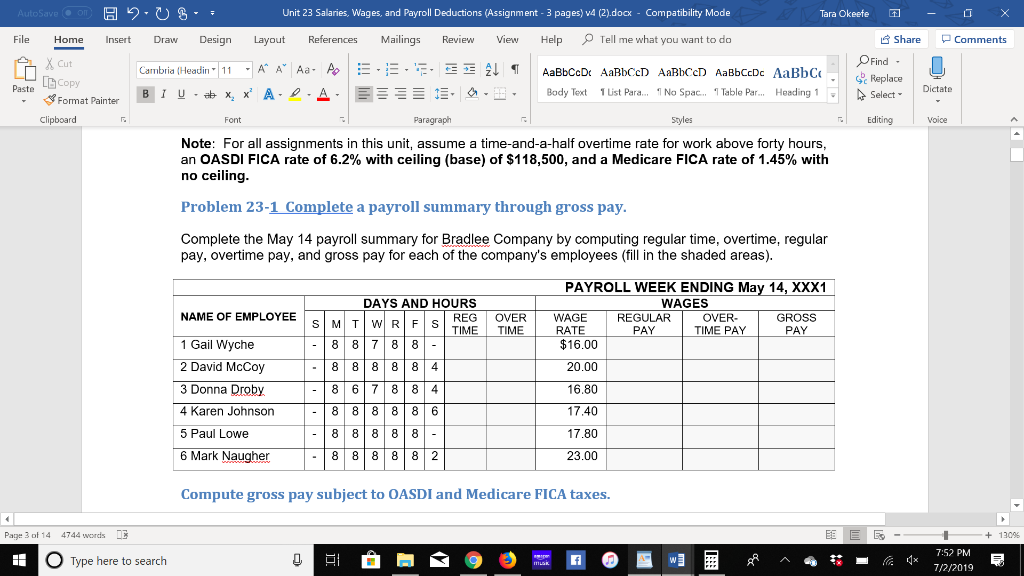Open the font name dropdown

212,70
